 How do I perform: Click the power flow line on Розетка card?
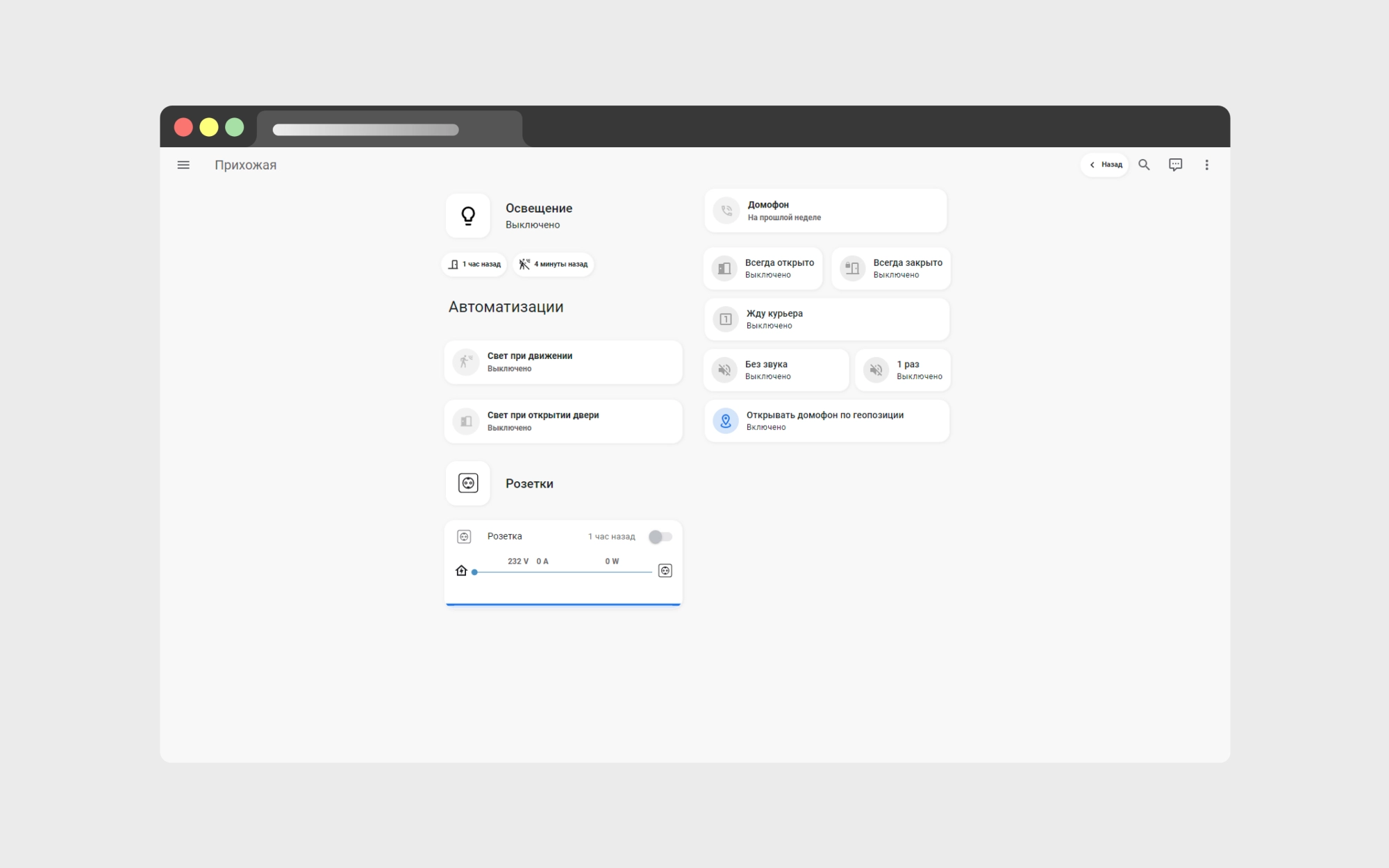(x=563, y=572)
